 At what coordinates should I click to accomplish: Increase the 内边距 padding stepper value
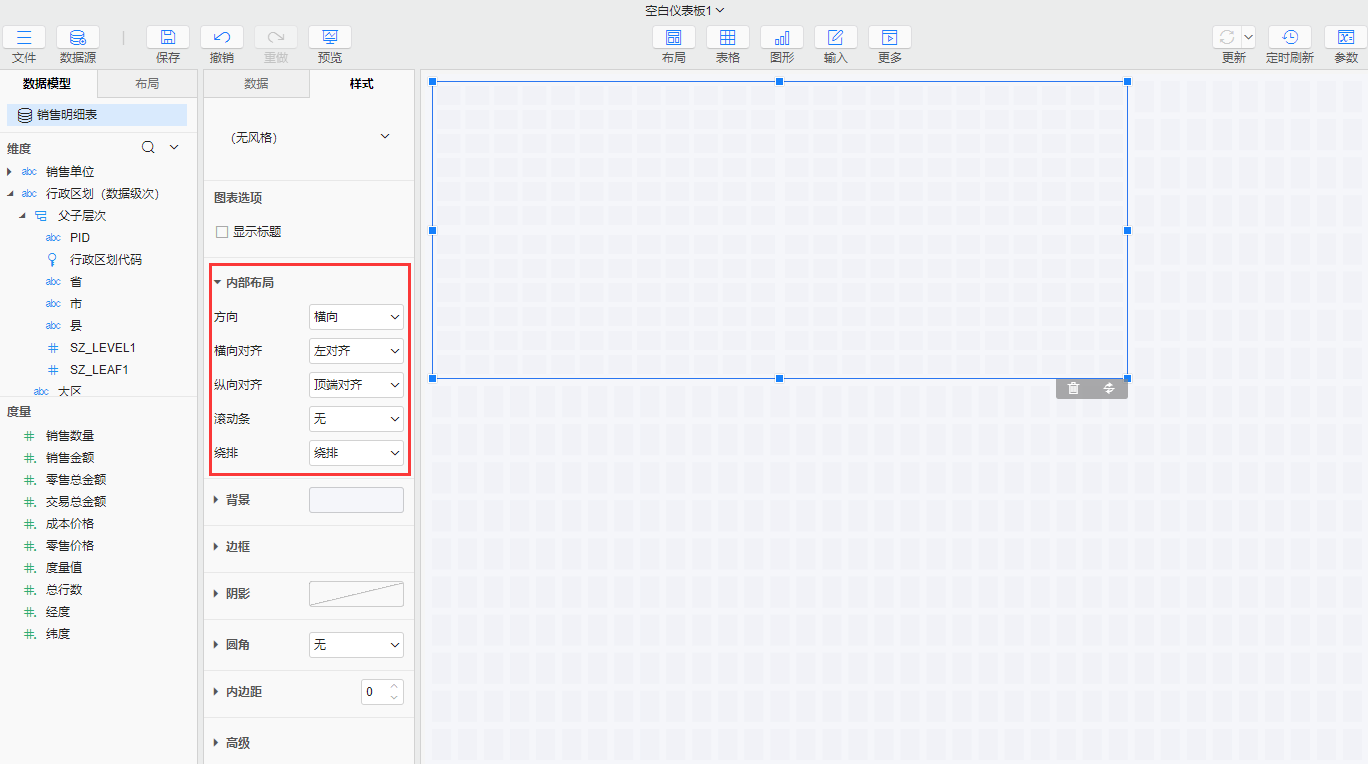click(x=394, y=686)
